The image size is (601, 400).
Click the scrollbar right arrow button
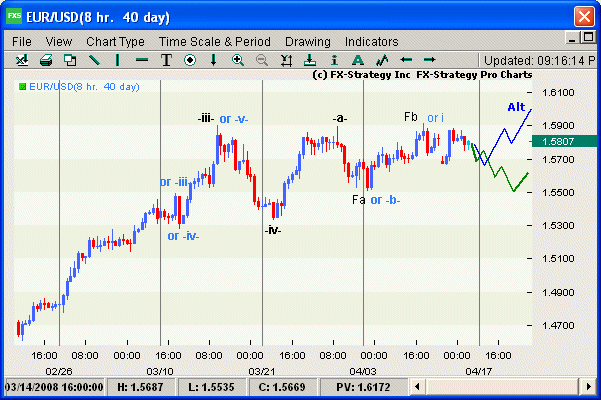pyautogui.click(x=588, y=387)
